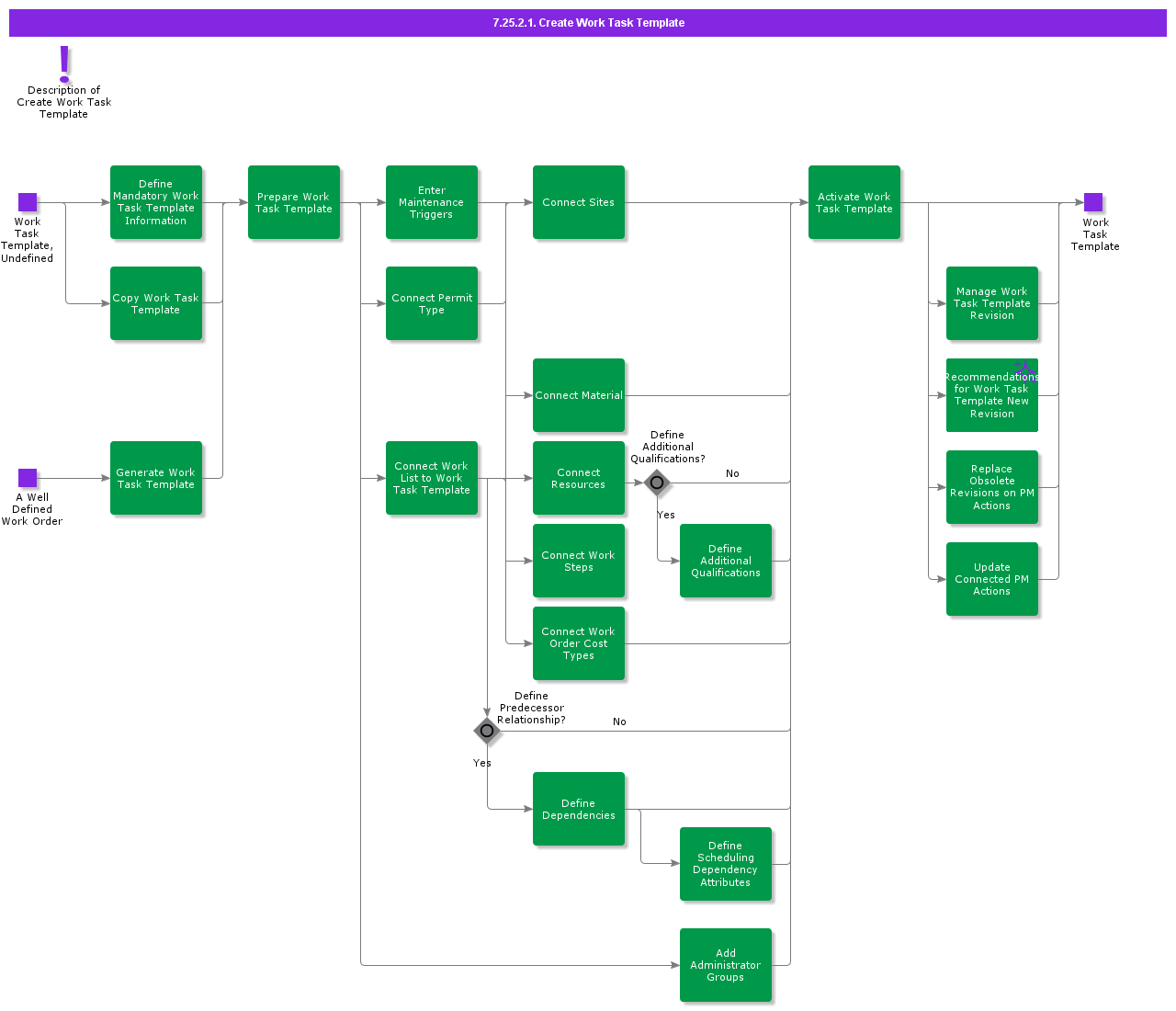This screenshot has height=1011, width=1176.
Task: Open the Define Dependencies step
Action: click(579, 809)
